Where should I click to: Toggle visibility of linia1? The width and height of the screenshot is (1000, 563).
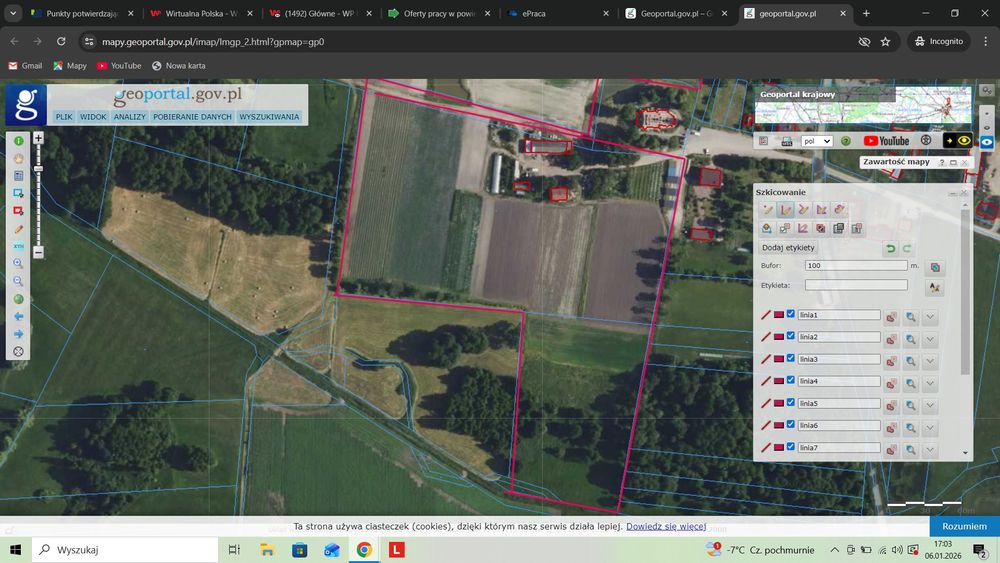point(791,314)
